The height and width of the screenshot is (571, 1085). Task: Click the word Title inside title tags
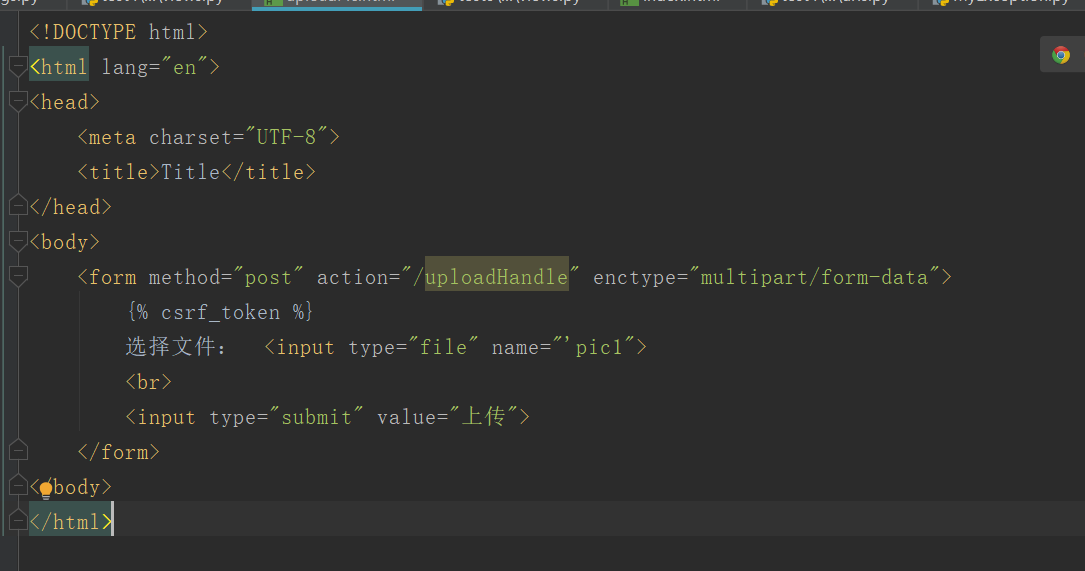[x=190, y=172]
